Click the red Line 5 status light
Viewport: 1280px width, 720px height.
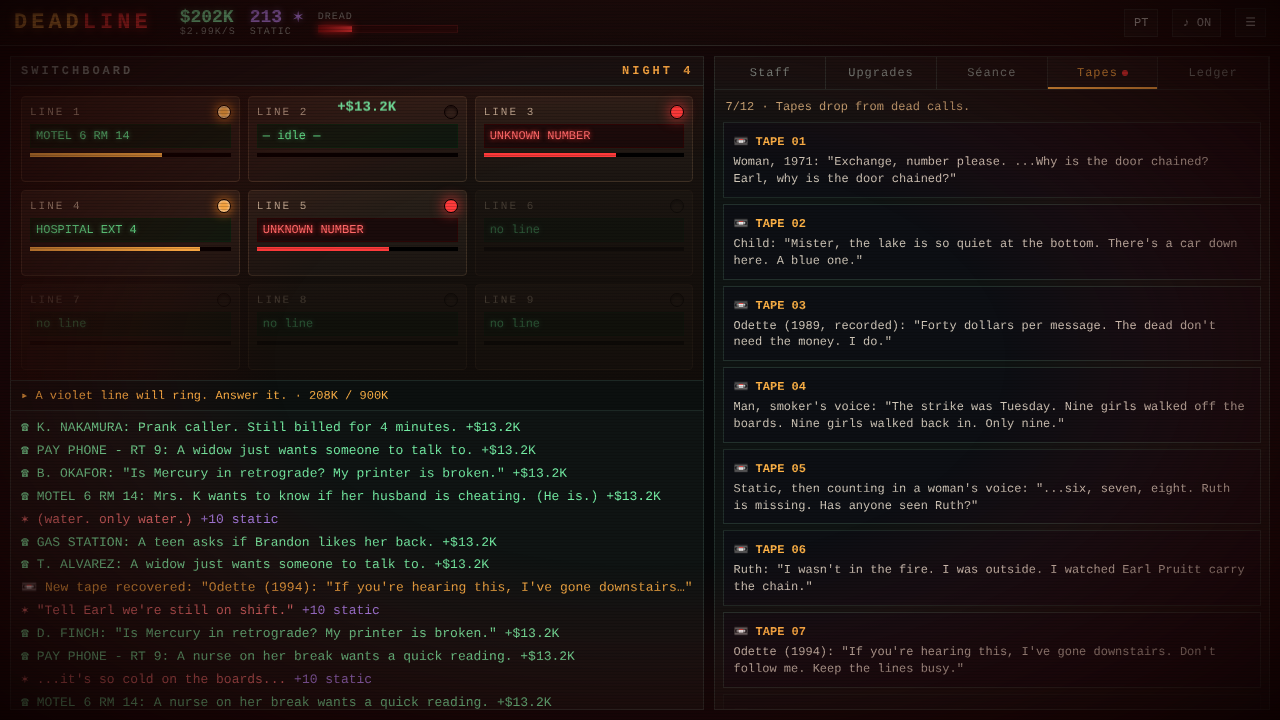point(451,206)
